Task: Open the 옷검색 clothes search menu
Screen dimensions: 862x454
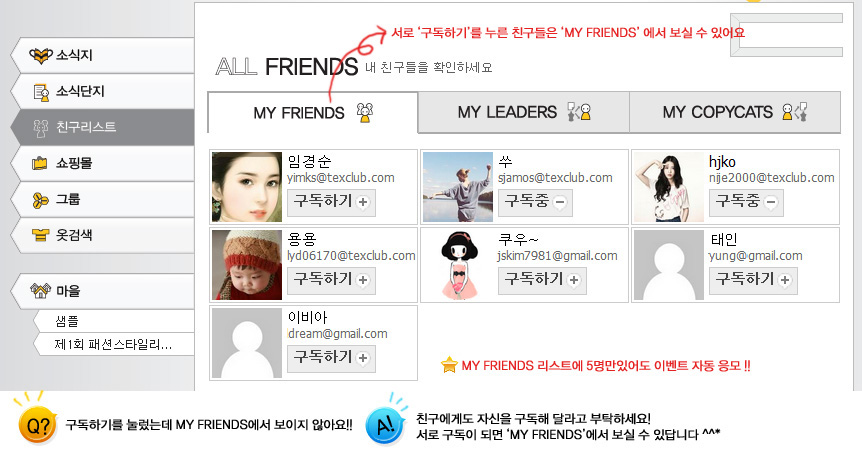Action: [x=103, y=235]
